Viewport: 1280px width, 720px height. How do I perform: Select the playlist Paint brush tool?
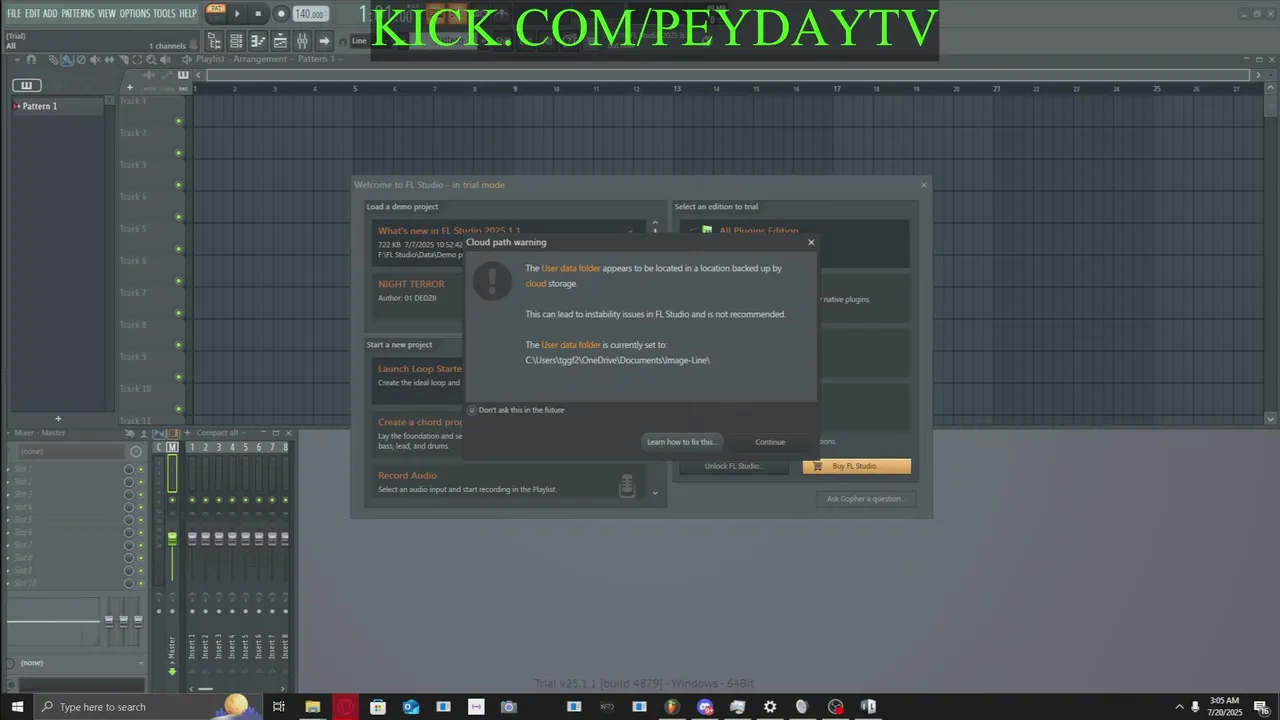(66, 59)
